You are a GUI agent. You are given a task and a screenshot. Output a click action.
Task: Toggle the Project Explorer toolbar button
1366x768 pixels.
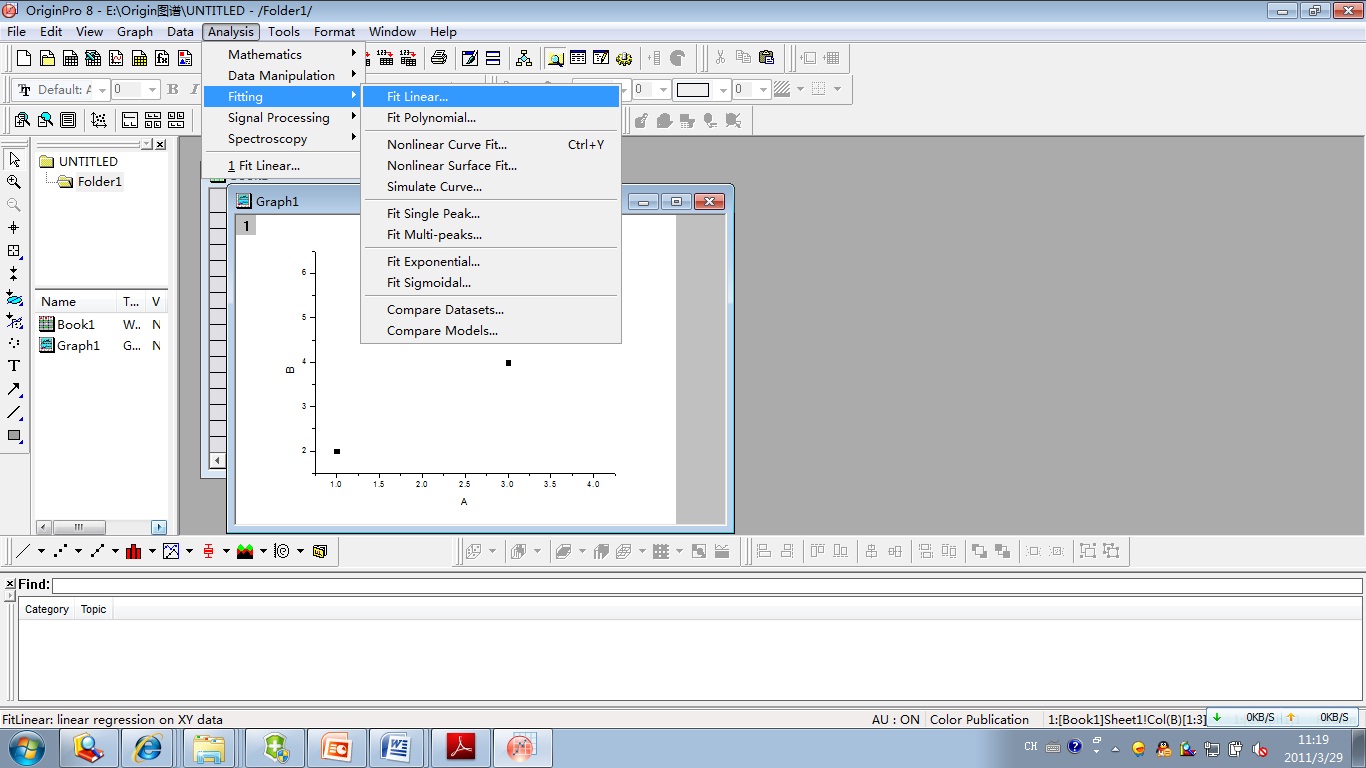tap(553, 58)
